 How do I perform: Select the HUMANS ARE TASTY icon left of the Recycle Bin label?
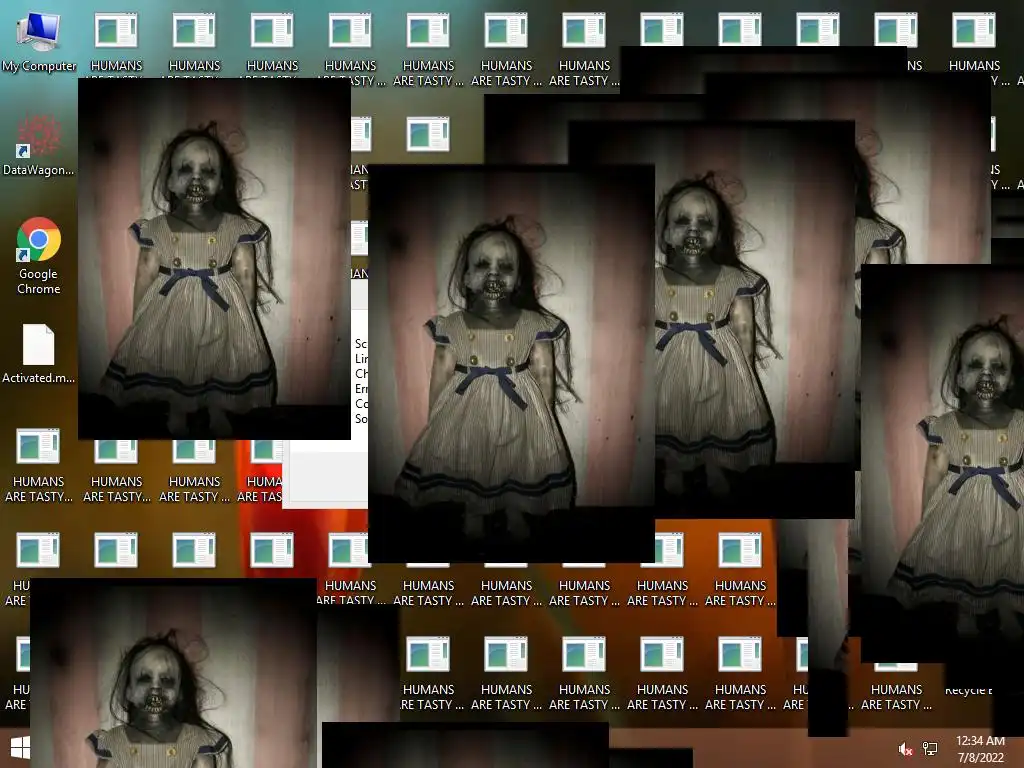[x=896, y=688]
